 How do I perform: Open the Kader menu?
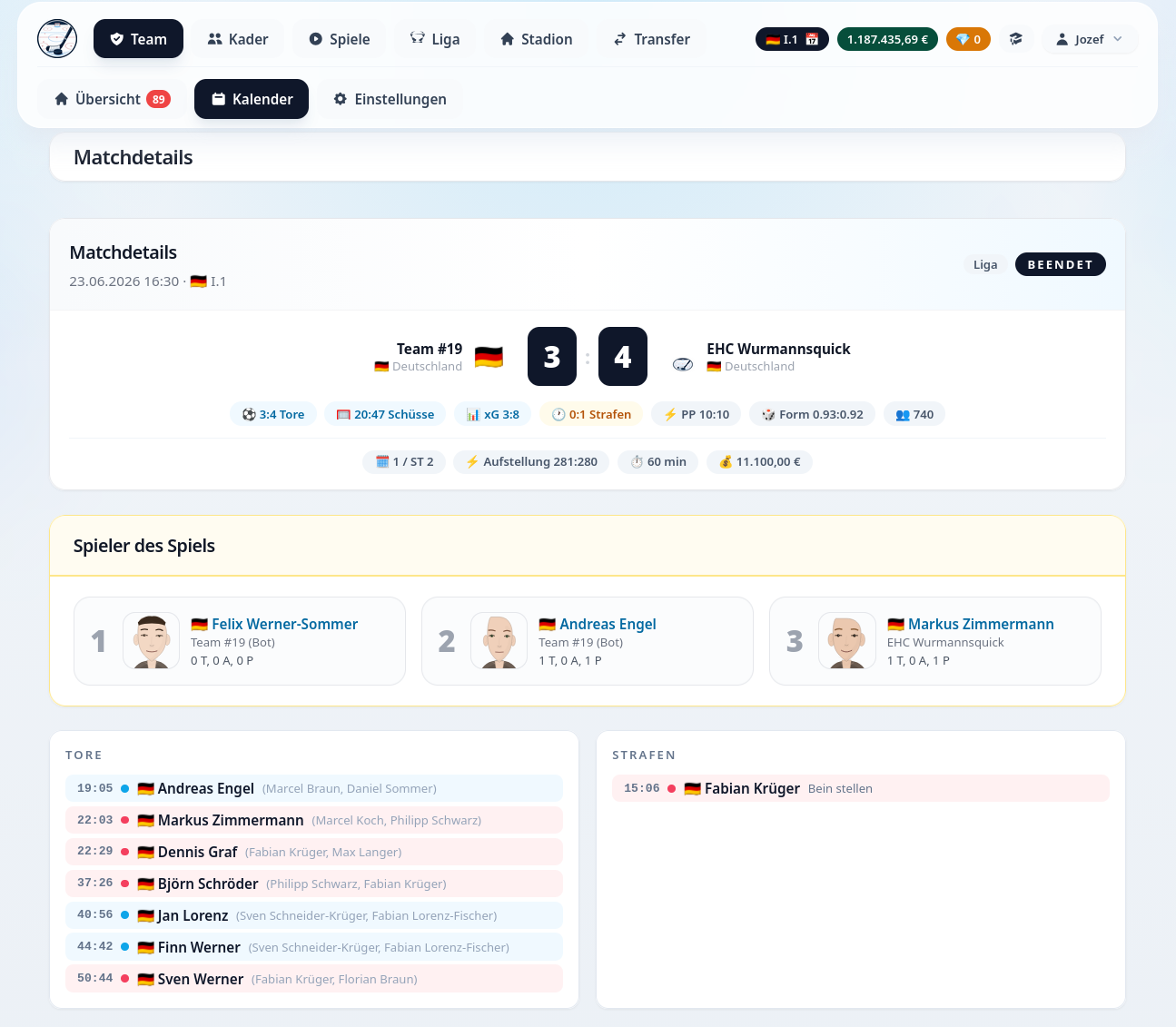238,39
